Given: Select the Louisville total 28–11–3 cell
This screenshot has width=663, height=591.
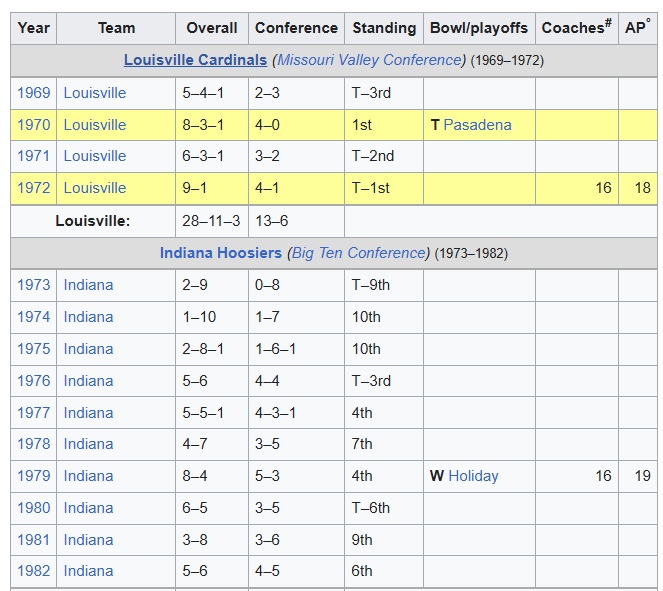Looking at the screenshot, I should pos(212,221).
